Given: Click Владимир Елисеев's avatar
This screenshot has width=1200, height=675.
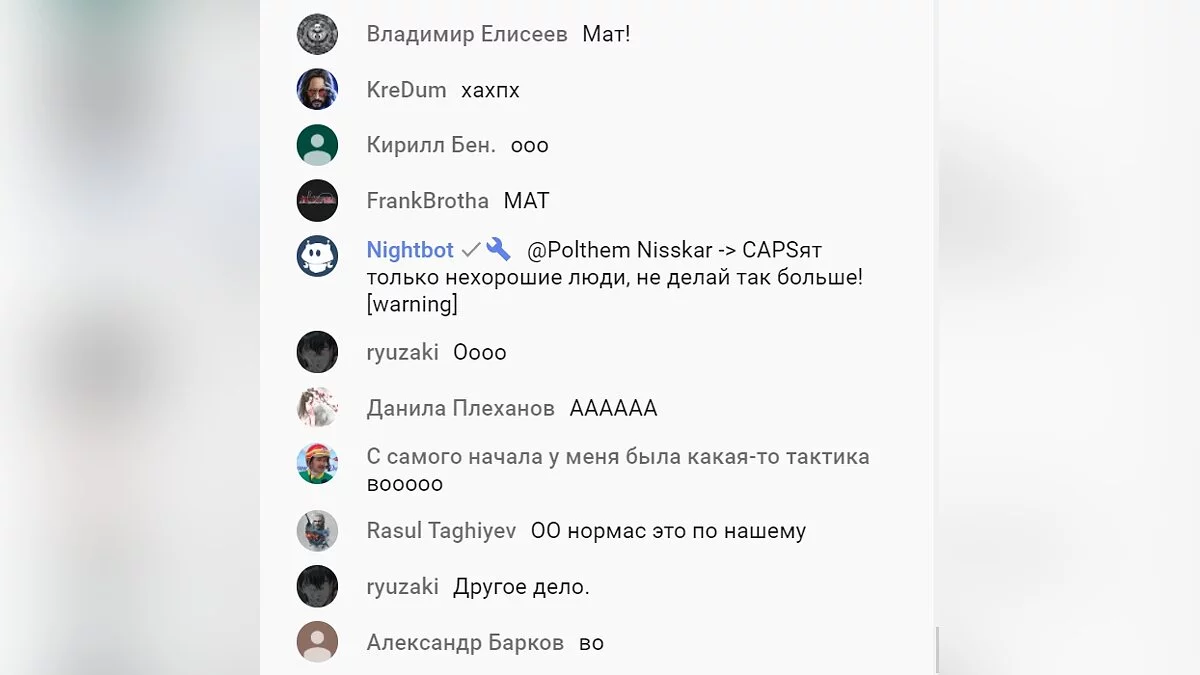Looking at the screenshot, I should click(x=317, y=34).
